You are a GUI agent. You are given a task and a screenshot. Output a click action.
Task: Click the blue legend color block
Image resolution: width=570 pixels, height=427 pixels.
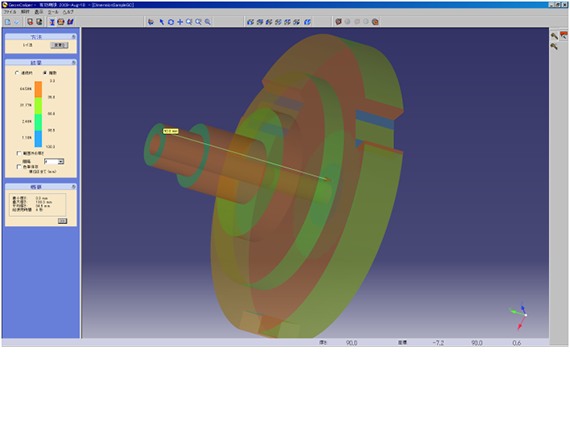[x=38, y=138]
